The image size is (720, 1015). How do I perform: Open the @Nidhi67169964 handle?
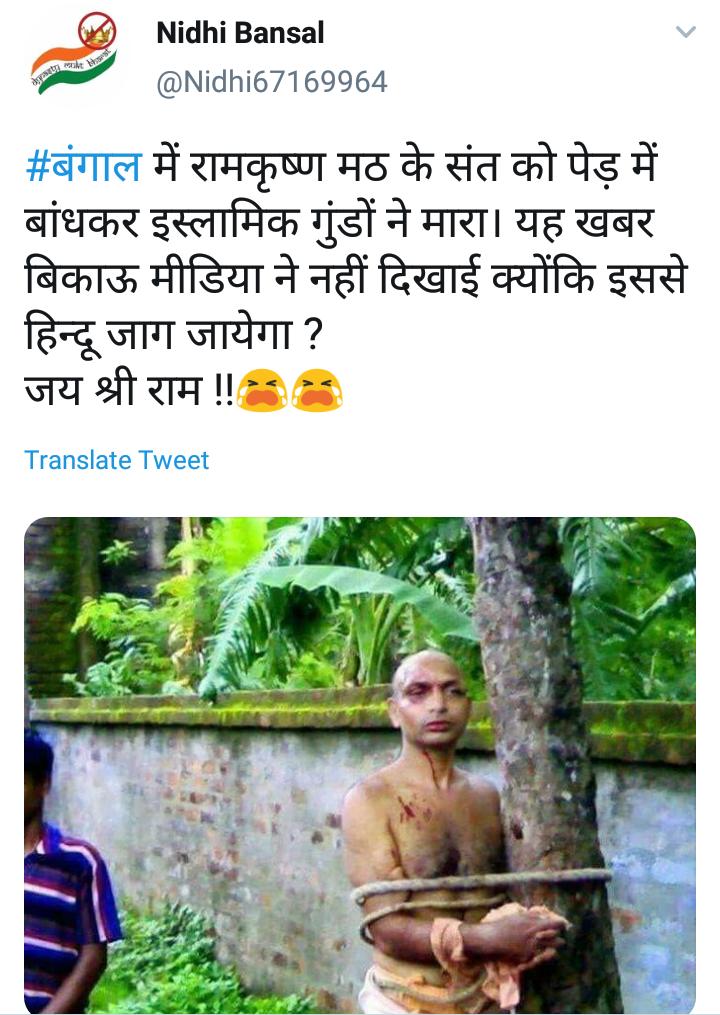[x=272, y=82]
